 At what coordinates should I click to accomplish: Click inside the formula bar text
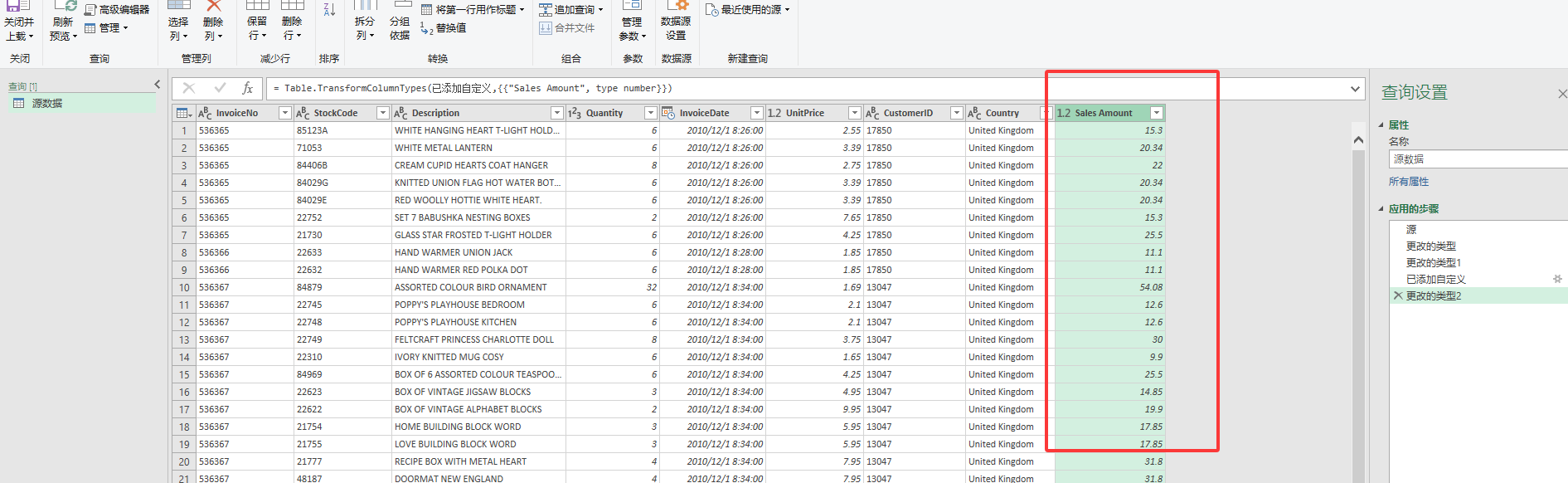473,88
